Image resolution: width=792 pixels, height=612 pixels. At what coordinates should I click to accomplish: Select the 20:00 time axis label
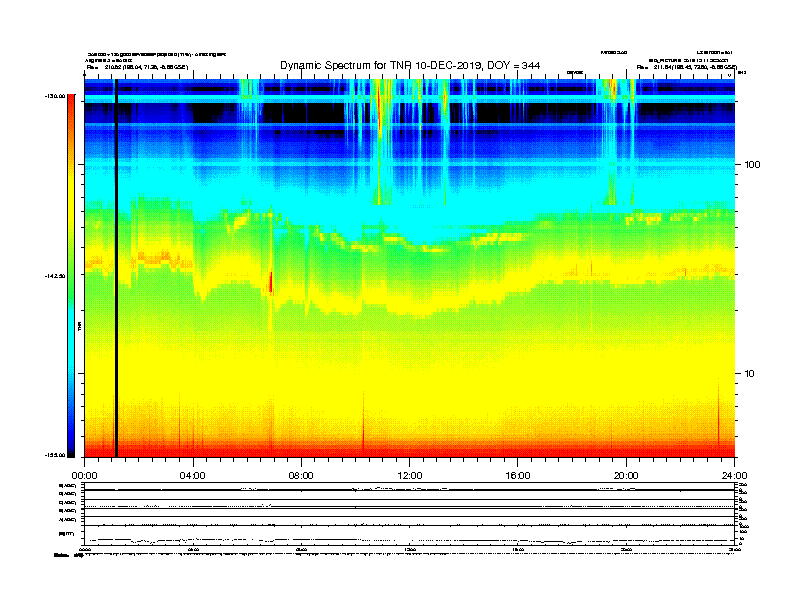tap(626, 475)
